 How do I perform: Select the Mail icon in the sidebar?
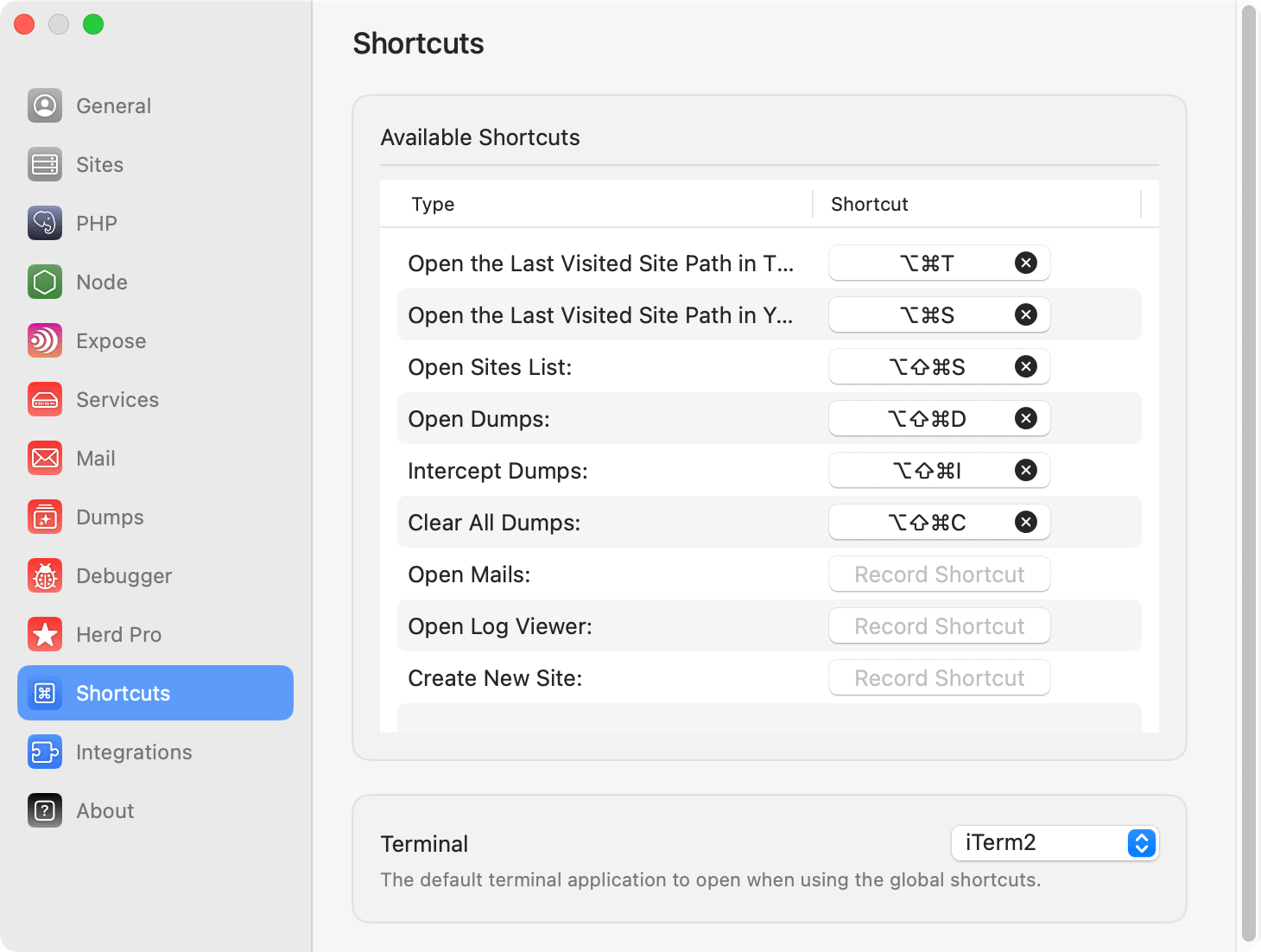point(44,458)
